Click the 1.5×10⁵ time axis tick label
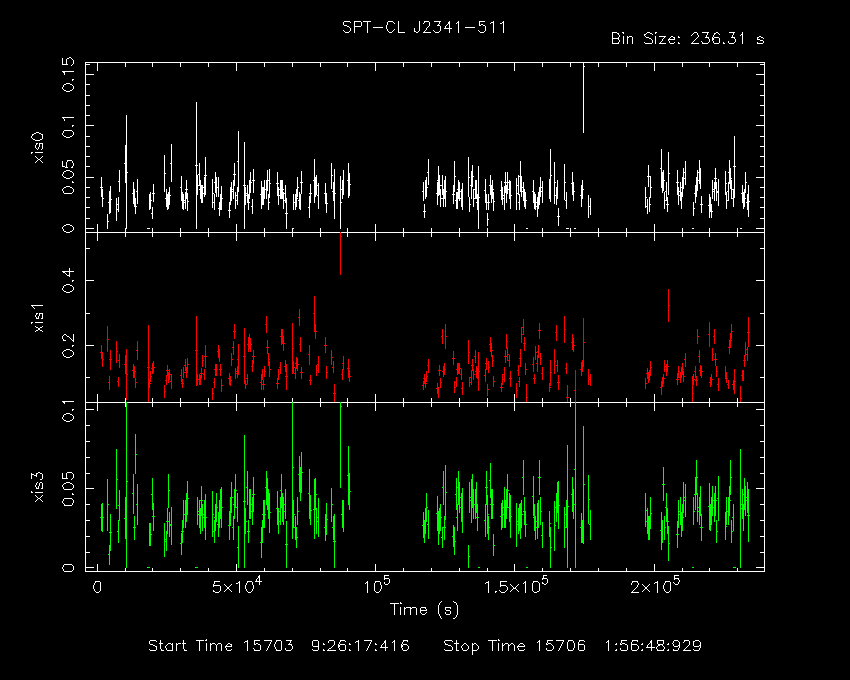The width and height of the screenshot is (850, 680). pyautogui.click(x=516, y=586)
